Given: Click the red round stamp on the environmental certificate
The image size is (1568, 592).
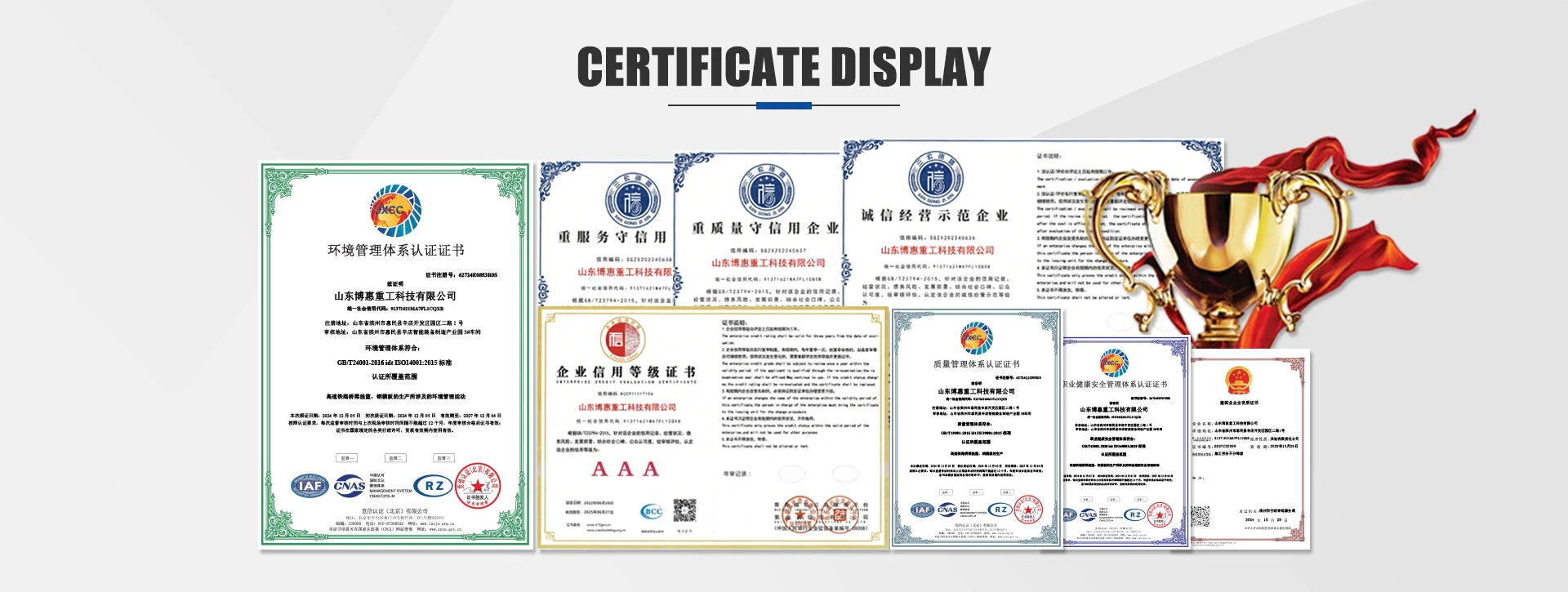Looking at the screenshot, I should [477, 486].
